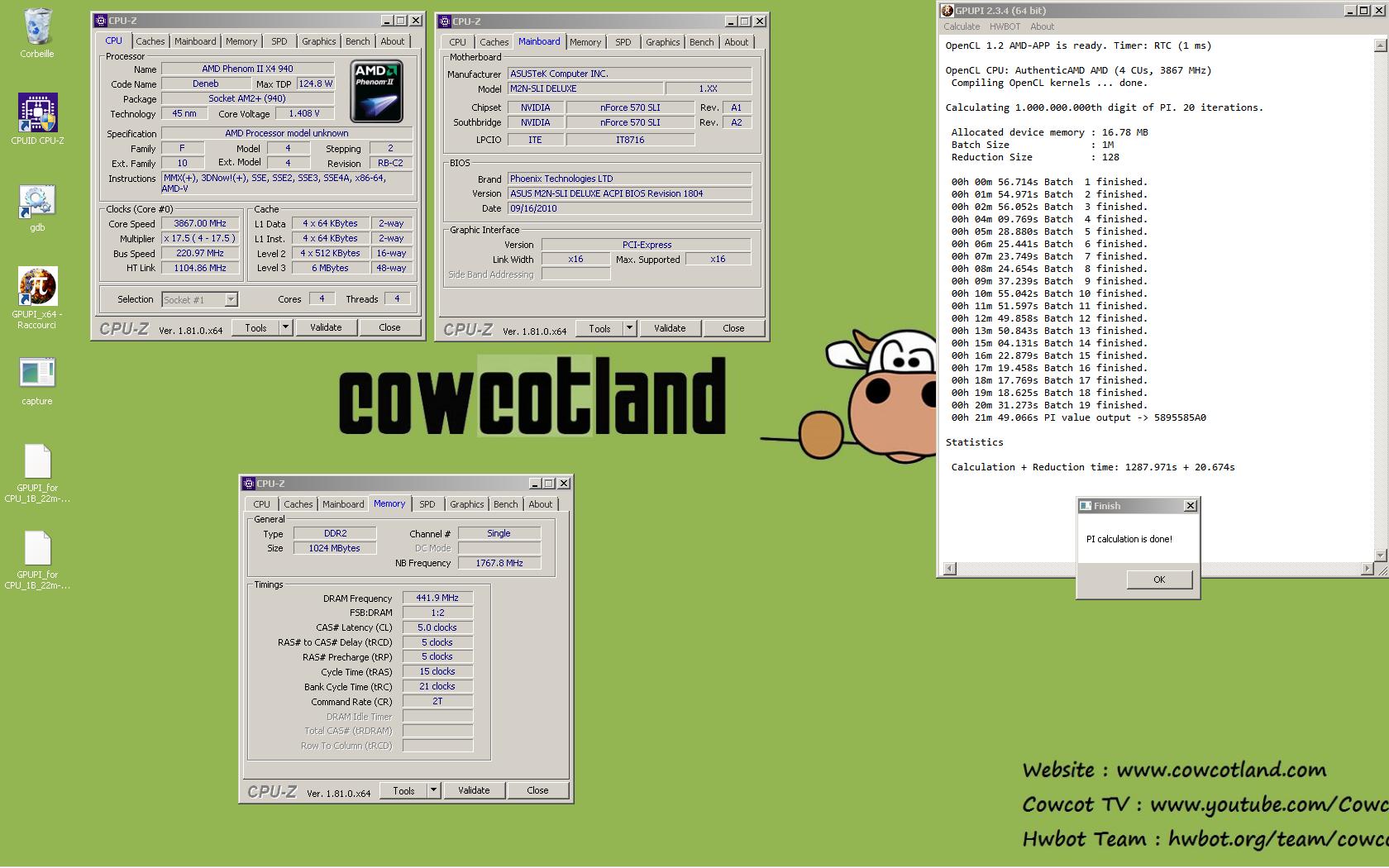Switch to Caches tab in CPU window
This screenshot has width=1389, height=868.
point(150,41)
